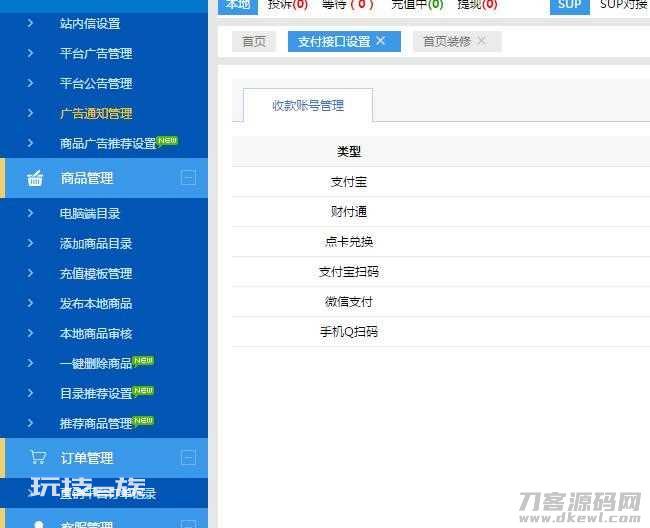Open 本地商品审核 menu entry
650x528 pixels.
point(96,334)
